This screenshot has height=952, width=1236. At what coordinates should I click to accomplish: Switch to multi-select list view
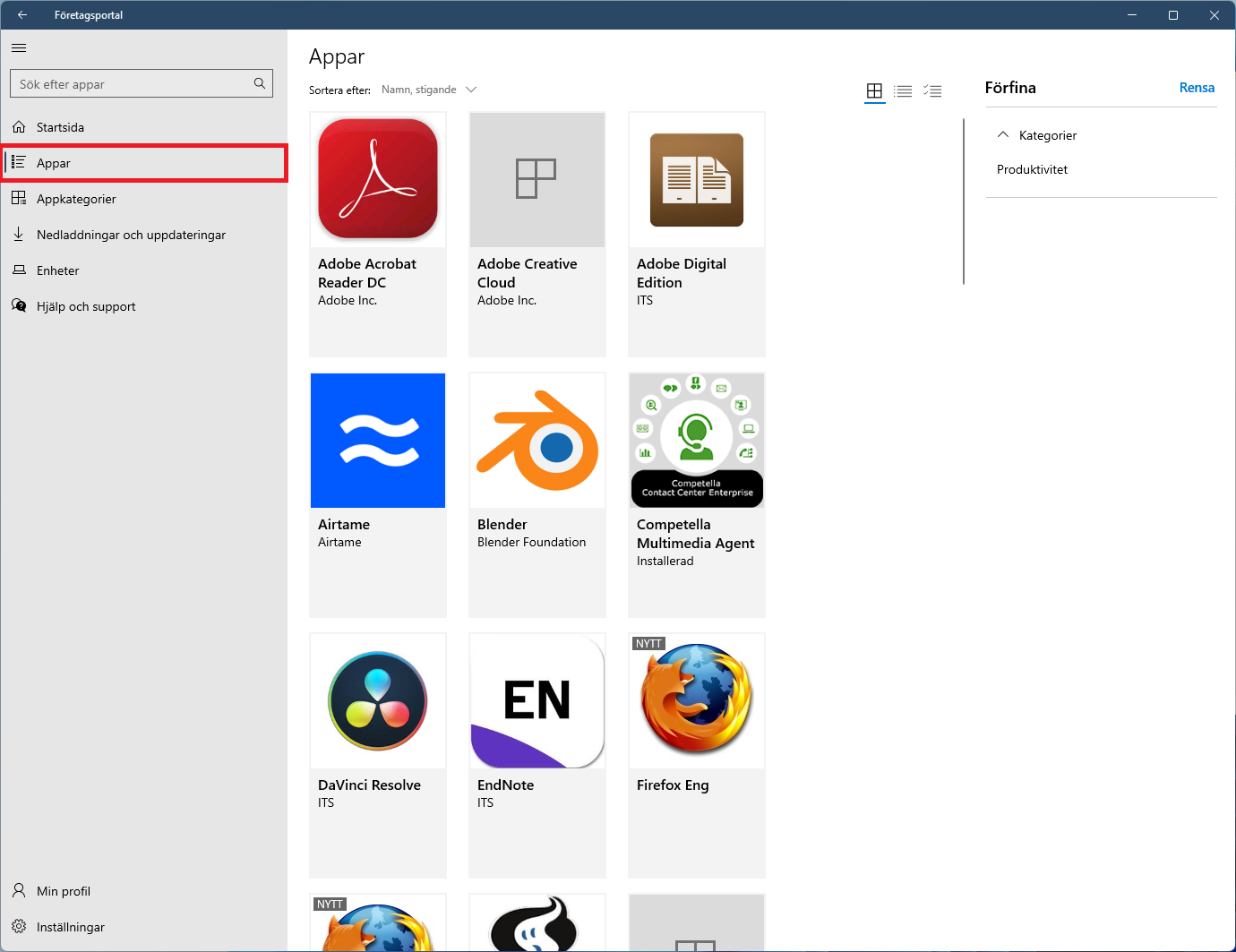tap(932, 90)
